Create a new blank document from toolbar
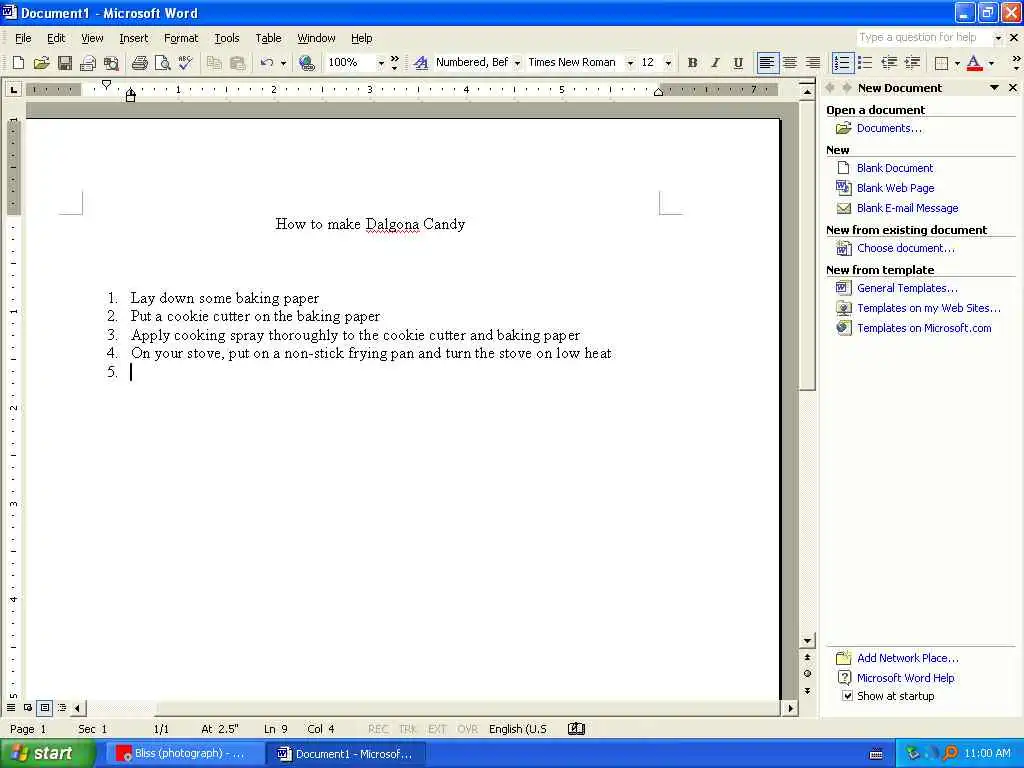Viewport: 1024px width, 768px height. (x=18, y=63)
